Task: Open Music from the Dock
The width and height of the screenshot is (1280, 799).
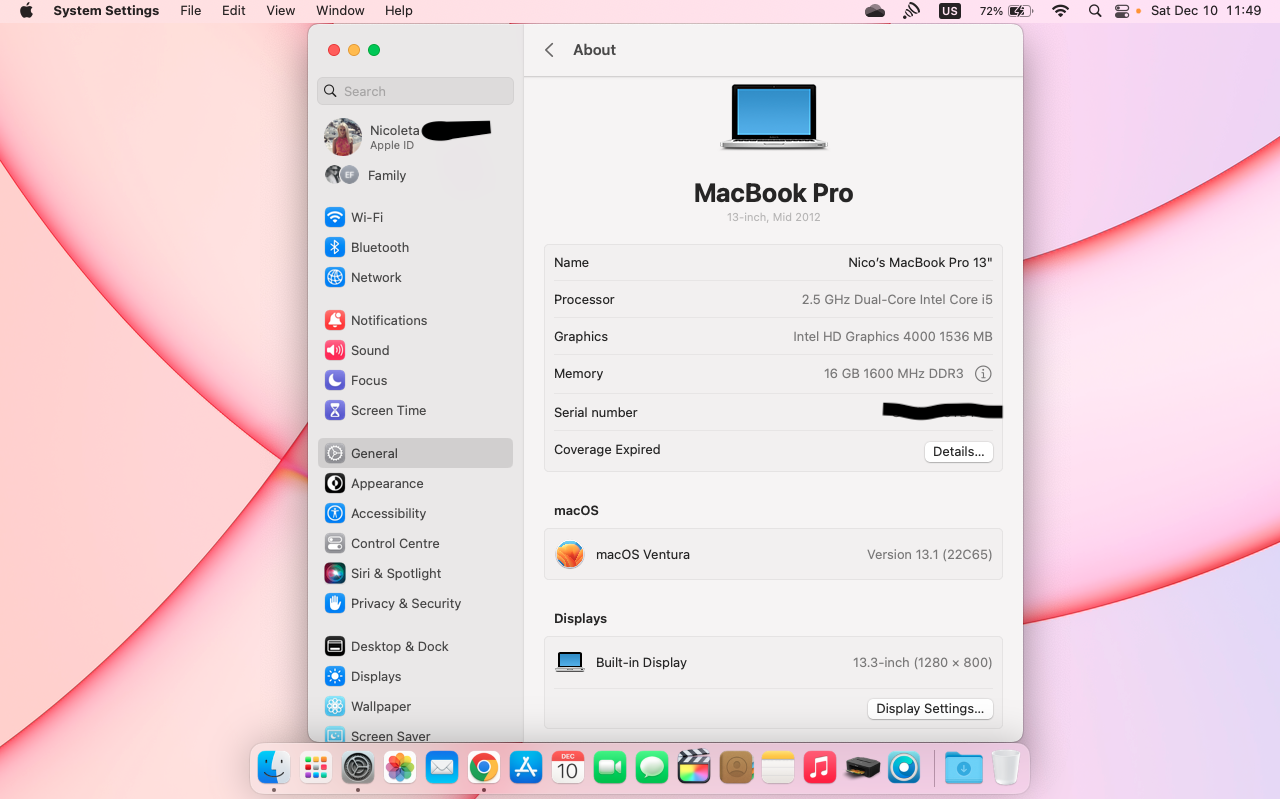Action: coord(820,768)
